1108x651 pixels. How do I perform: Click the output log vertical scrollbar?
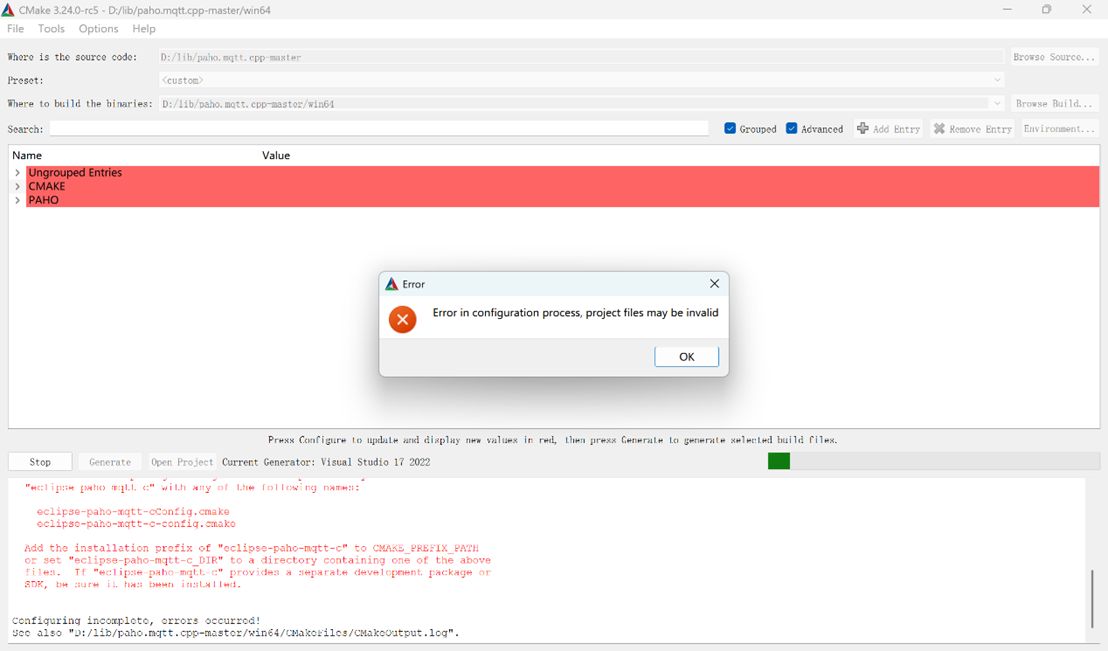[x=1092, y=598]
